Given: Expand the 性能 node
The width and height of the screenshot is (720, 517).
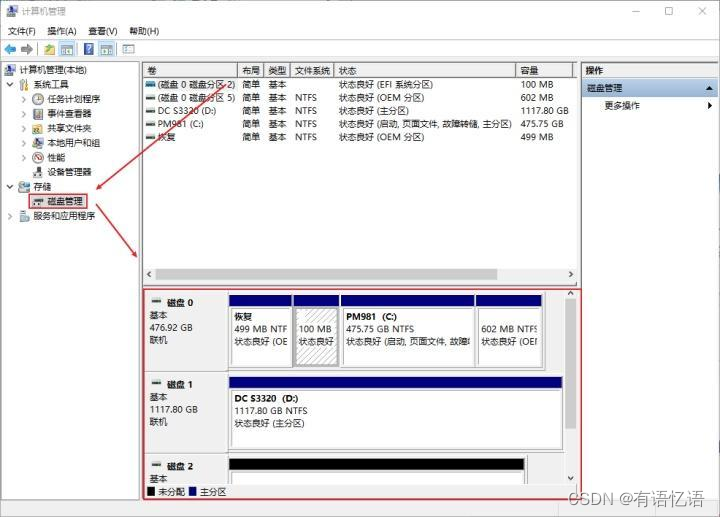Looking at the screenshot, I should [24, 157].
